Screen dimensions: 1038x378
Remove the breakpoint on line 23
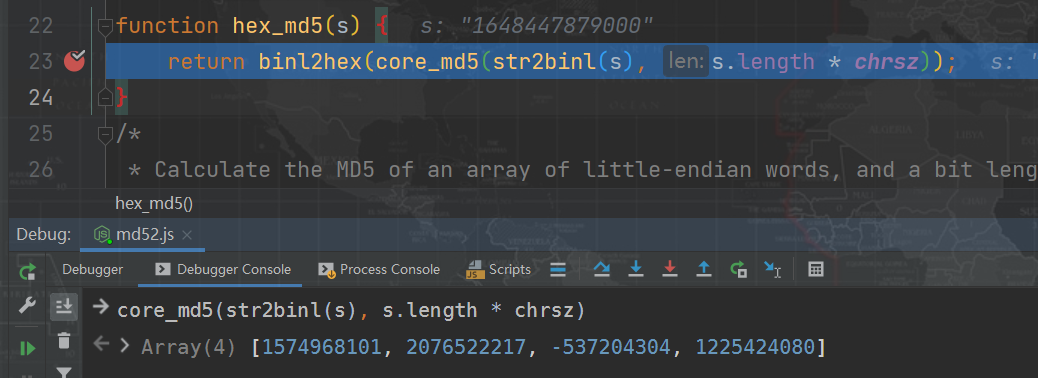(x=74, y=61)
